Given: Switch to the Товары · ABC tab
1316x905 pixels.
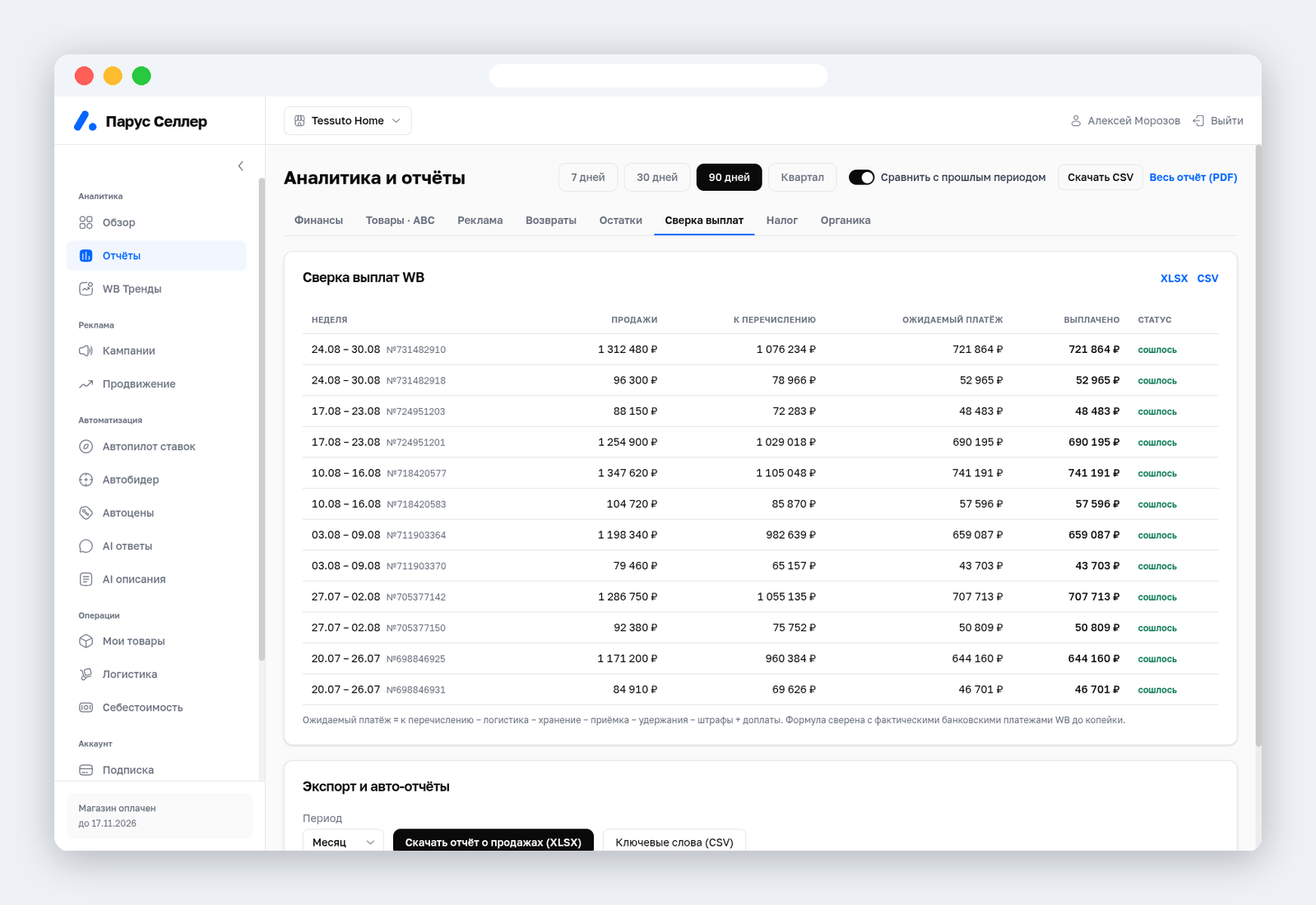Looking at the screenshot, I should 401,220.
